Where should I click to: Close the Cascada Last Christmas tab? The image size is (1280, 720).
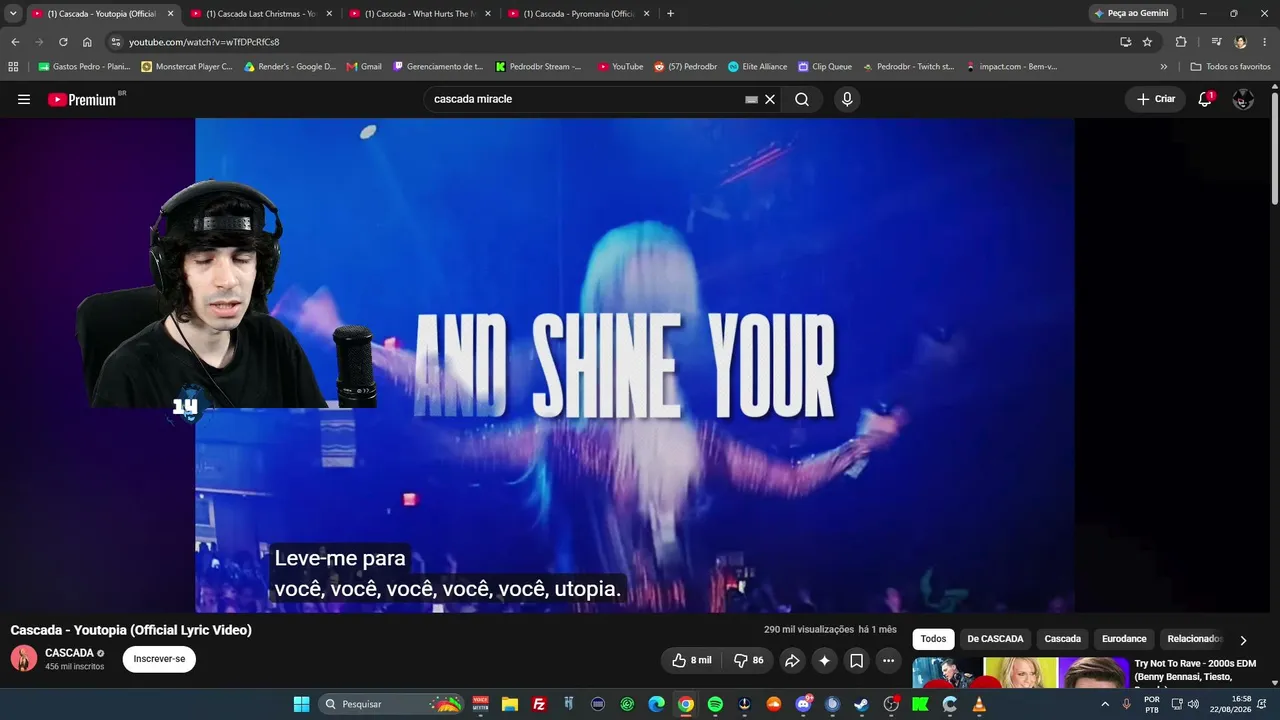pyautogui.click(x=329, y=14)
